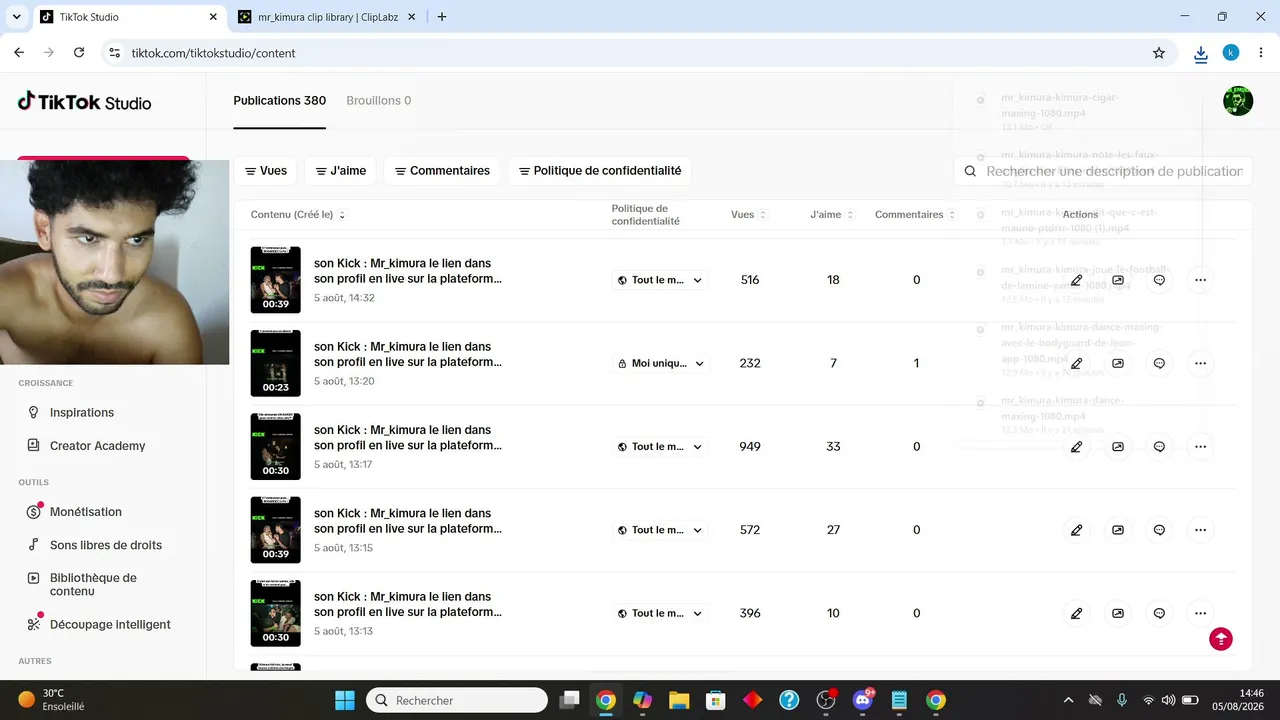
Task: Open a new browser tab
Action: click(x=442, y=17)
